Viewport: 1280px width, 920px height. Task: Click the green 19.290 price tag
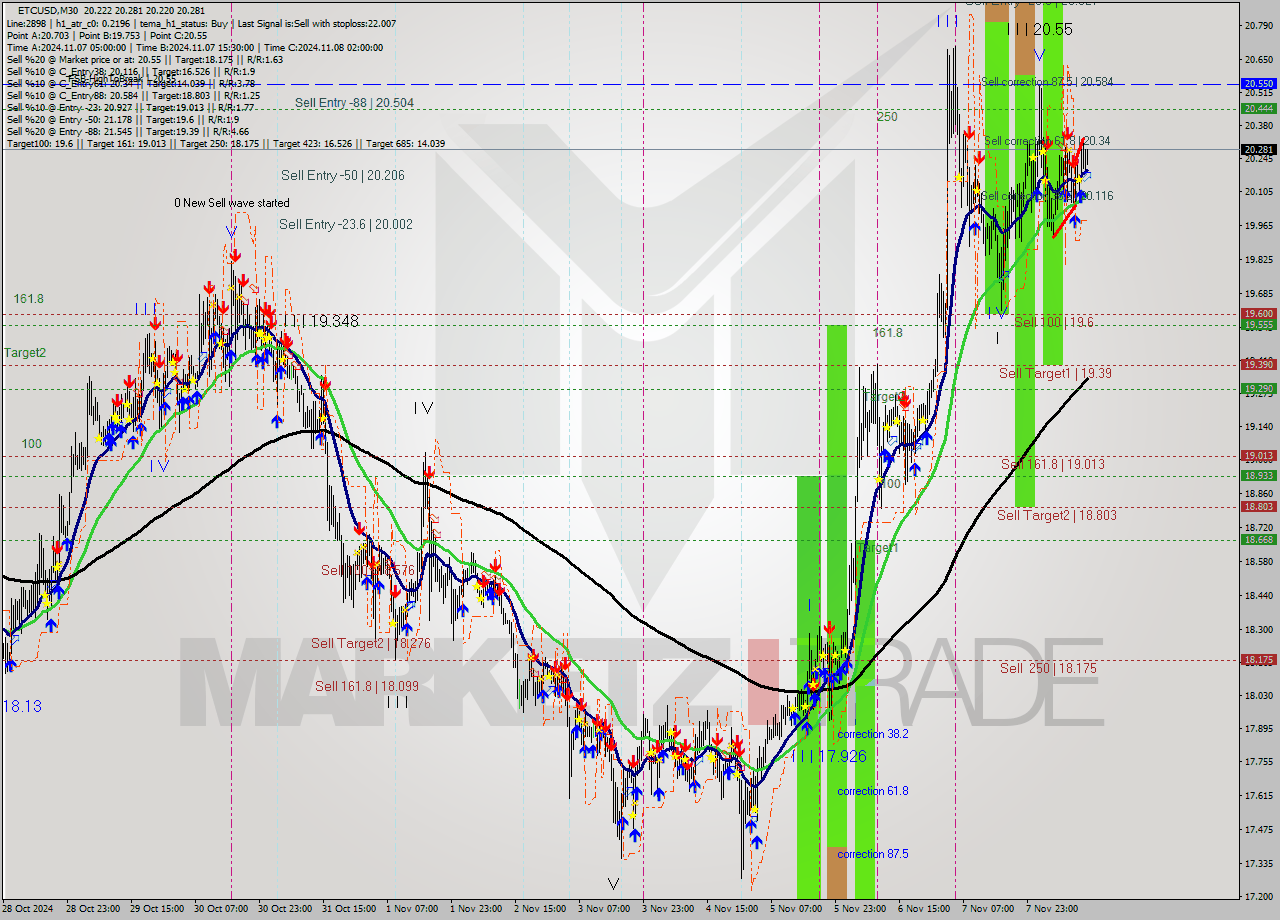(1259, 389)
